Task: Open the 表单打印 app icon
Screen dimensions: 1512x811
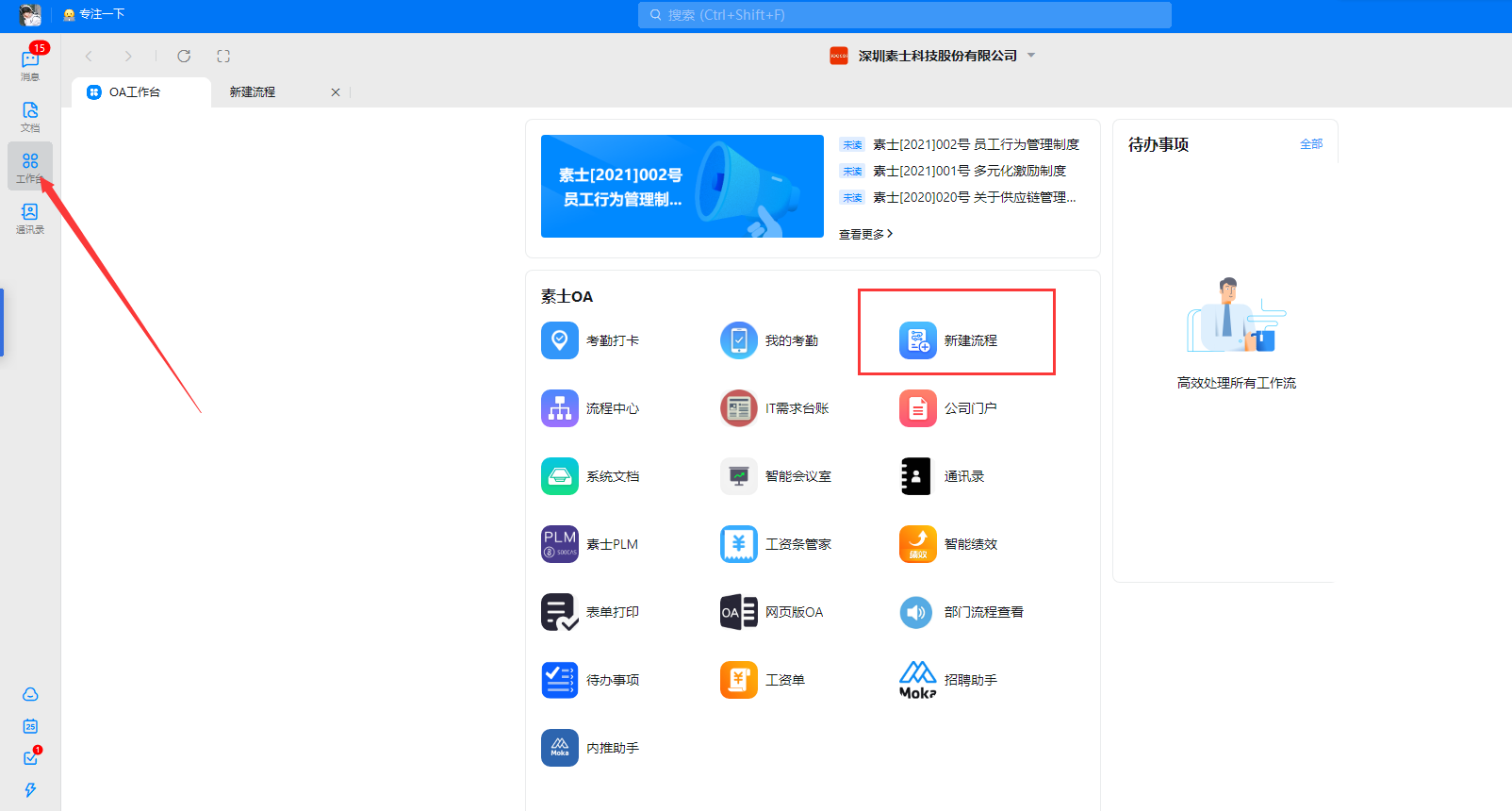Action: pyautogui.click(x=560, y=612)
